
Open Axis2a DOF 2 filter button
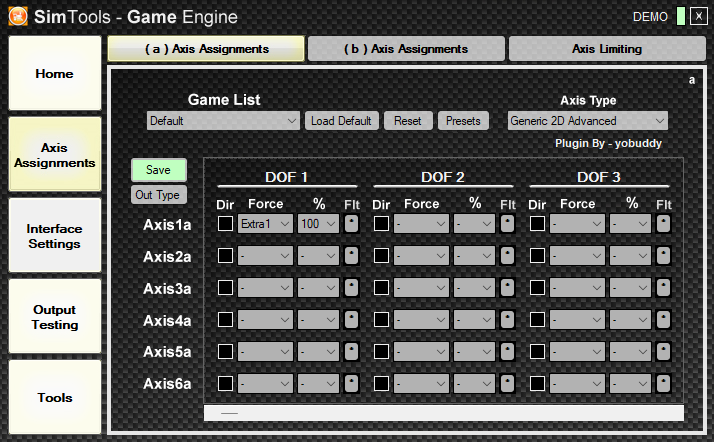tap(507, 255)
